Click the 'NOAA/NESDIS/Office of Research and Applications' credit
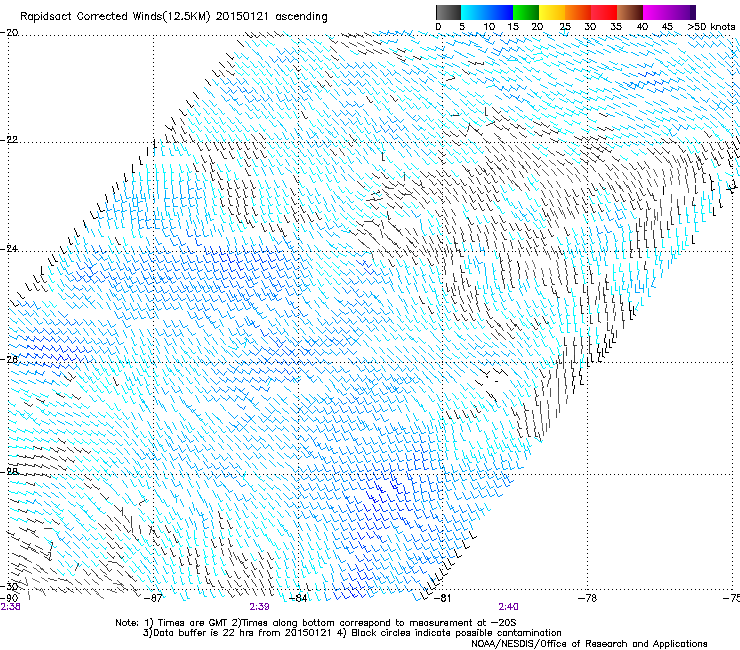The width and height of the screenshot is (740, 650). 589,644
